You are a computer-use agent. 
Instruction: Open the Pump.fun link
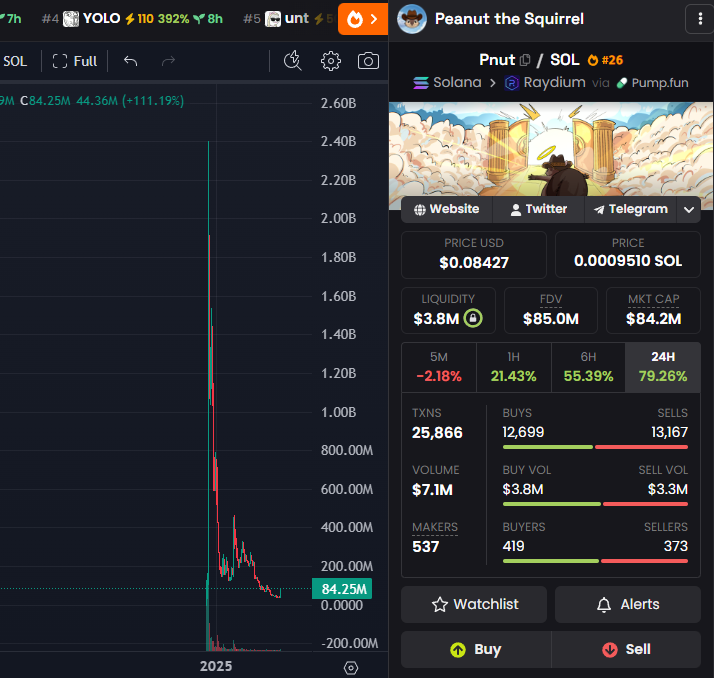[x=653, y=83]
